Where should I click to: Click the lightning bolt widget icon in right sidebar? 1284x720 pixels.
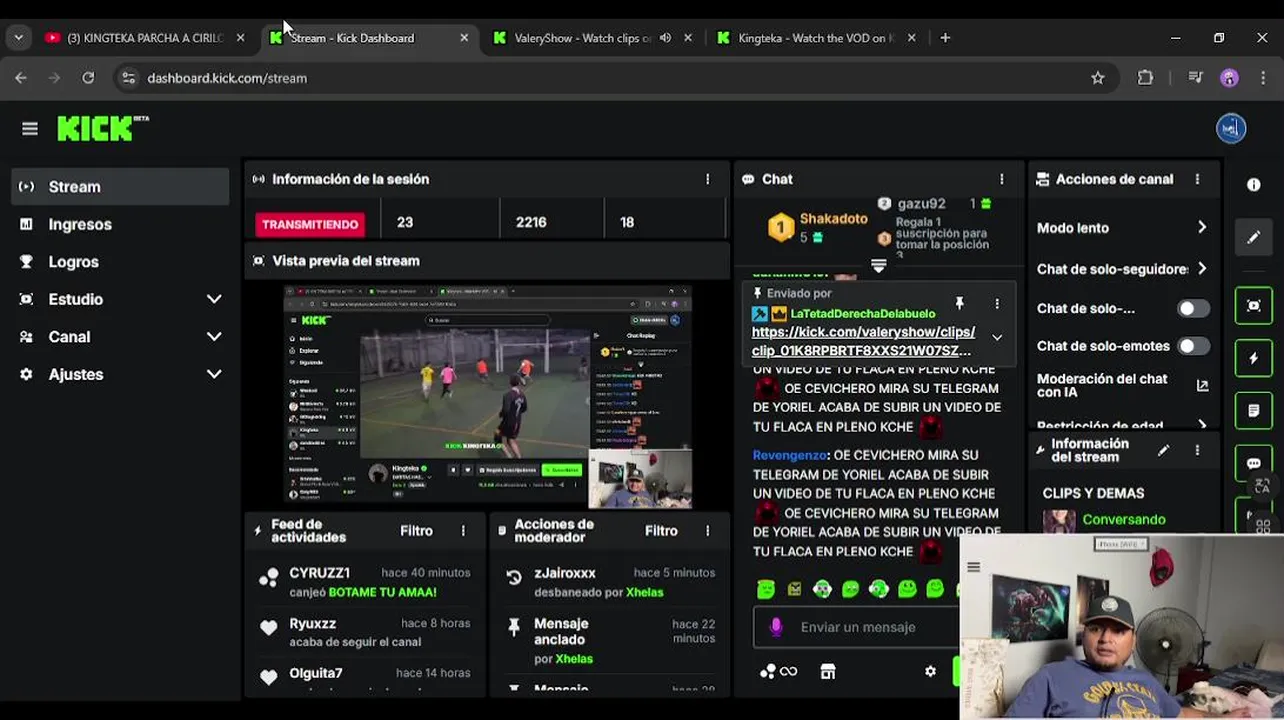pos(1253,358)
